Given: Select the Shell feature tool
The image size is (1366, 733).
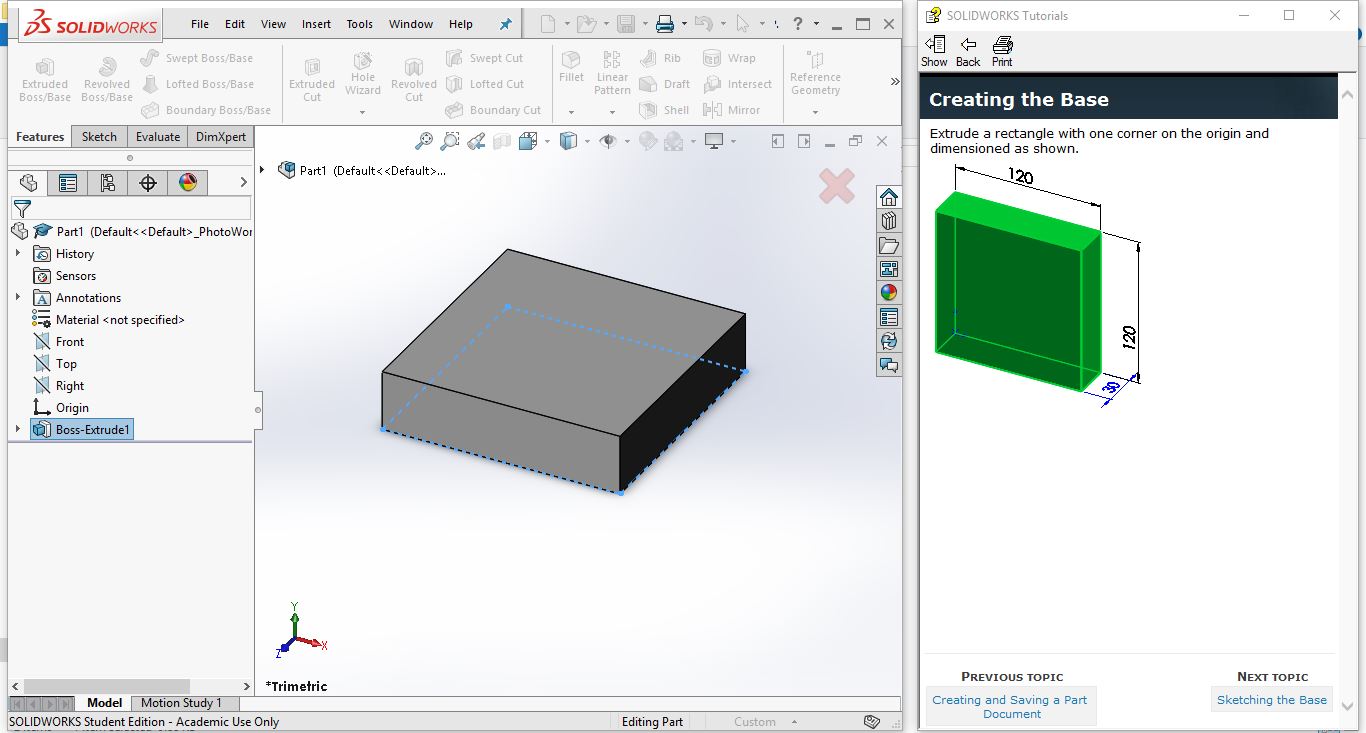Looking at the screenshot, I should click(664, 110).
